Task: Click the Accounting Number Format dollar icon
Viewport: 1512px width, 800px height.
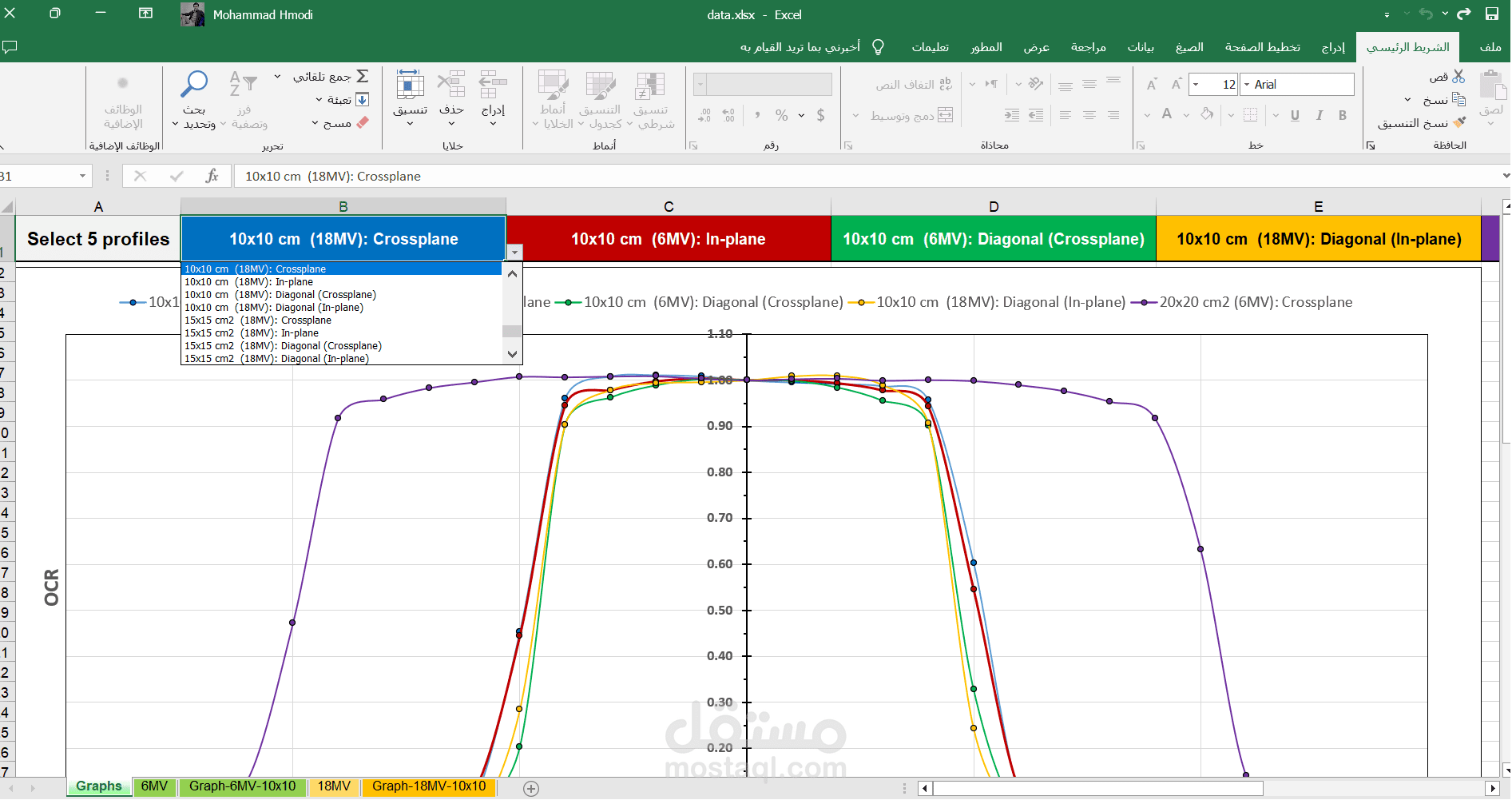Action: coord(820,115)
